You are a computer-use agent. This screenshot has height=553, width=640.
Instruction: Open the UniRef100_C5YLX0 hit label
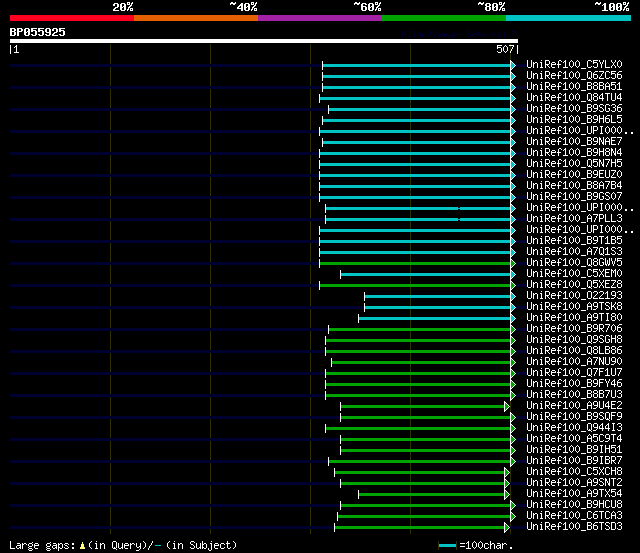click(x=574, y=64)
